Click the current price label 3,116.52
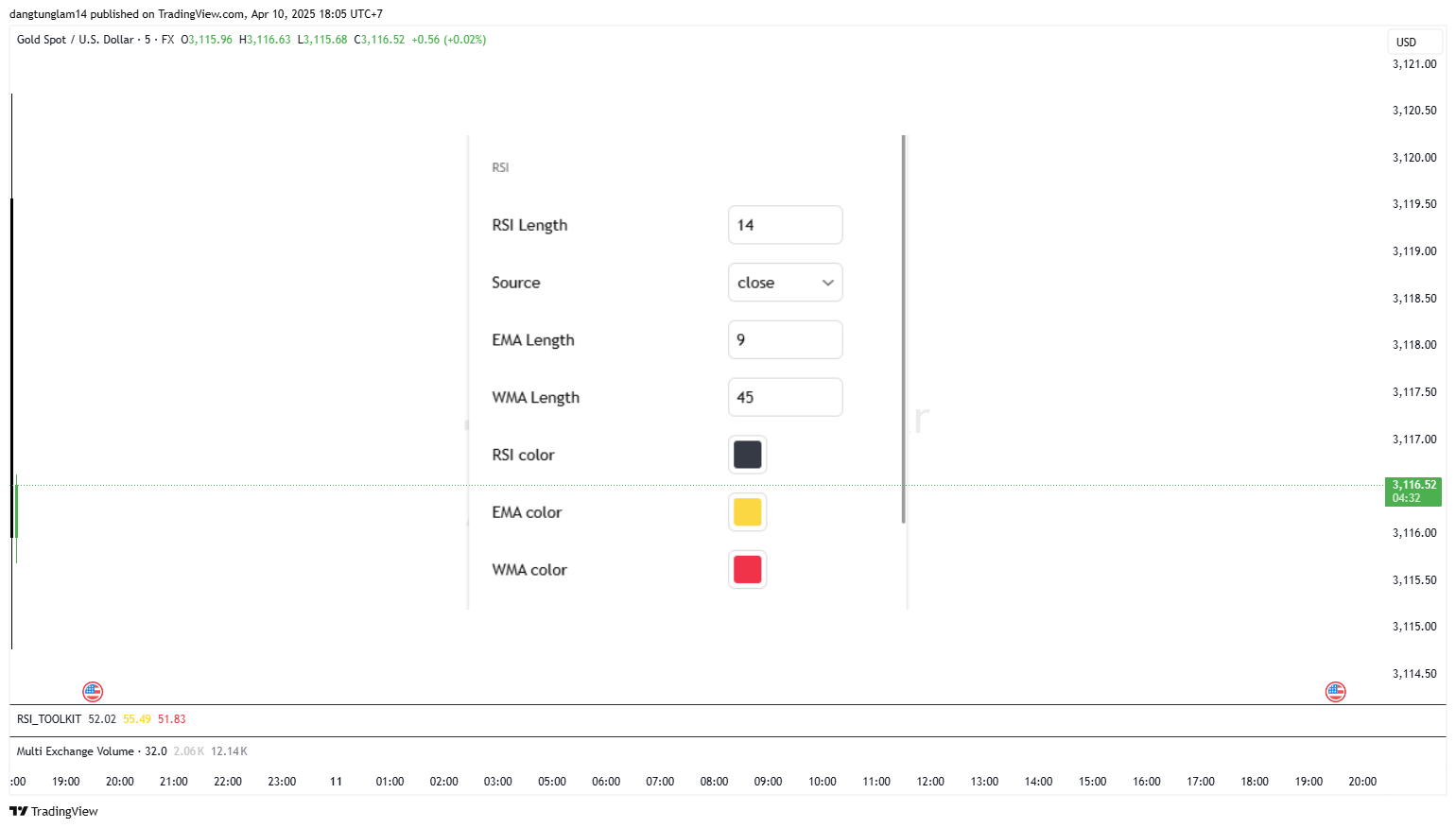Viewport: 1456px width, 828px height. 1413,492
